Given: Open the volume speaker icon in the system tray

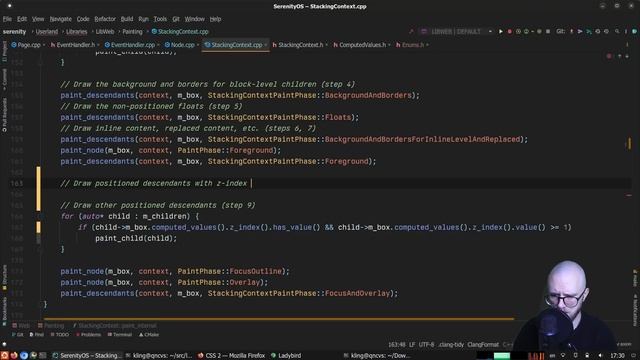Looking at the screenshot, I should click(600, 356).
